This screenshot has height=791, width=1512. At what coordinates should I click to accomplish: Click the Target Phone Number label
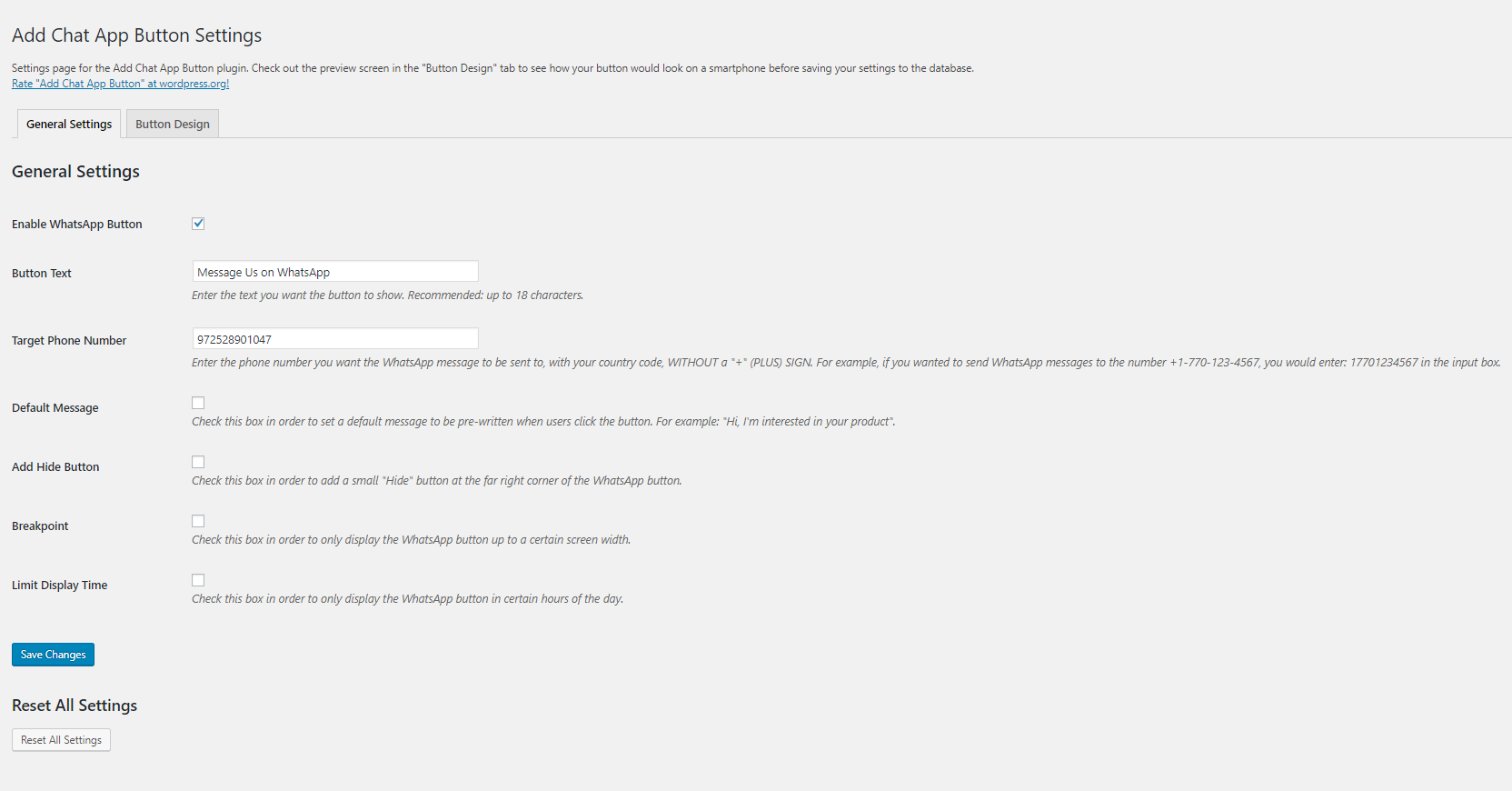(x=69, y=341)
